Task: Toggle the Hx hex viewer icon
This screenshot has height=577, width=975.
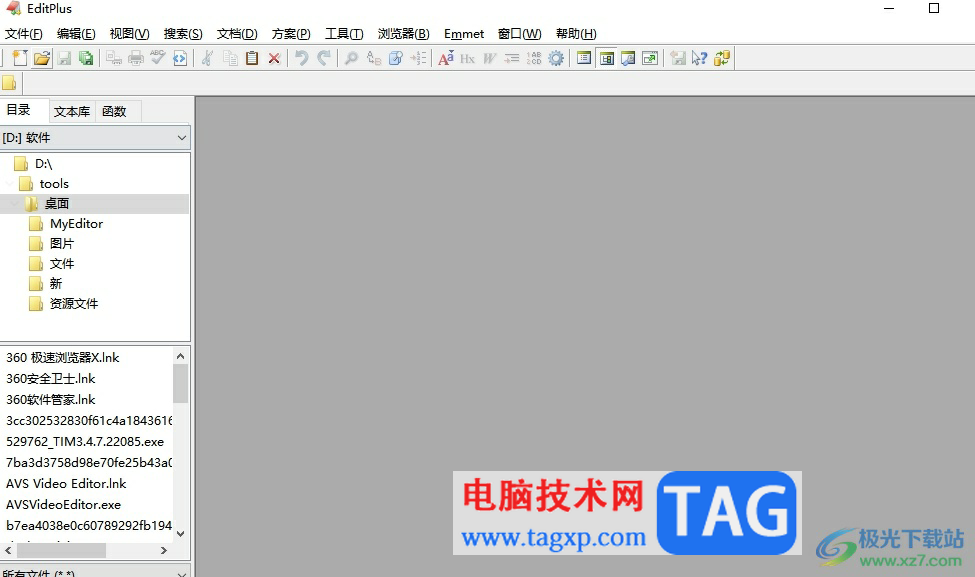Action: click(x=468, y=58)
